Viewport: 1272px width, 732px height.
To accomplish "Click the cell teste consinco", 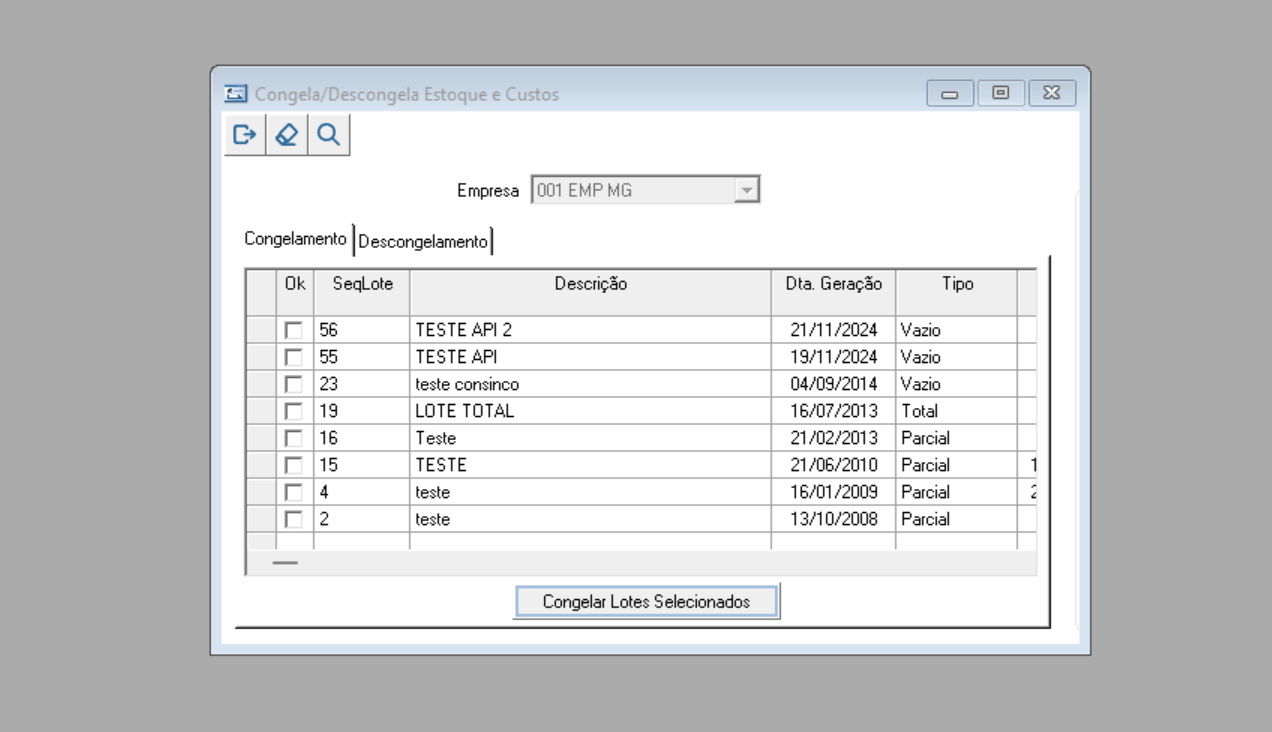I will pyautogui.click(x=590, y=384).
